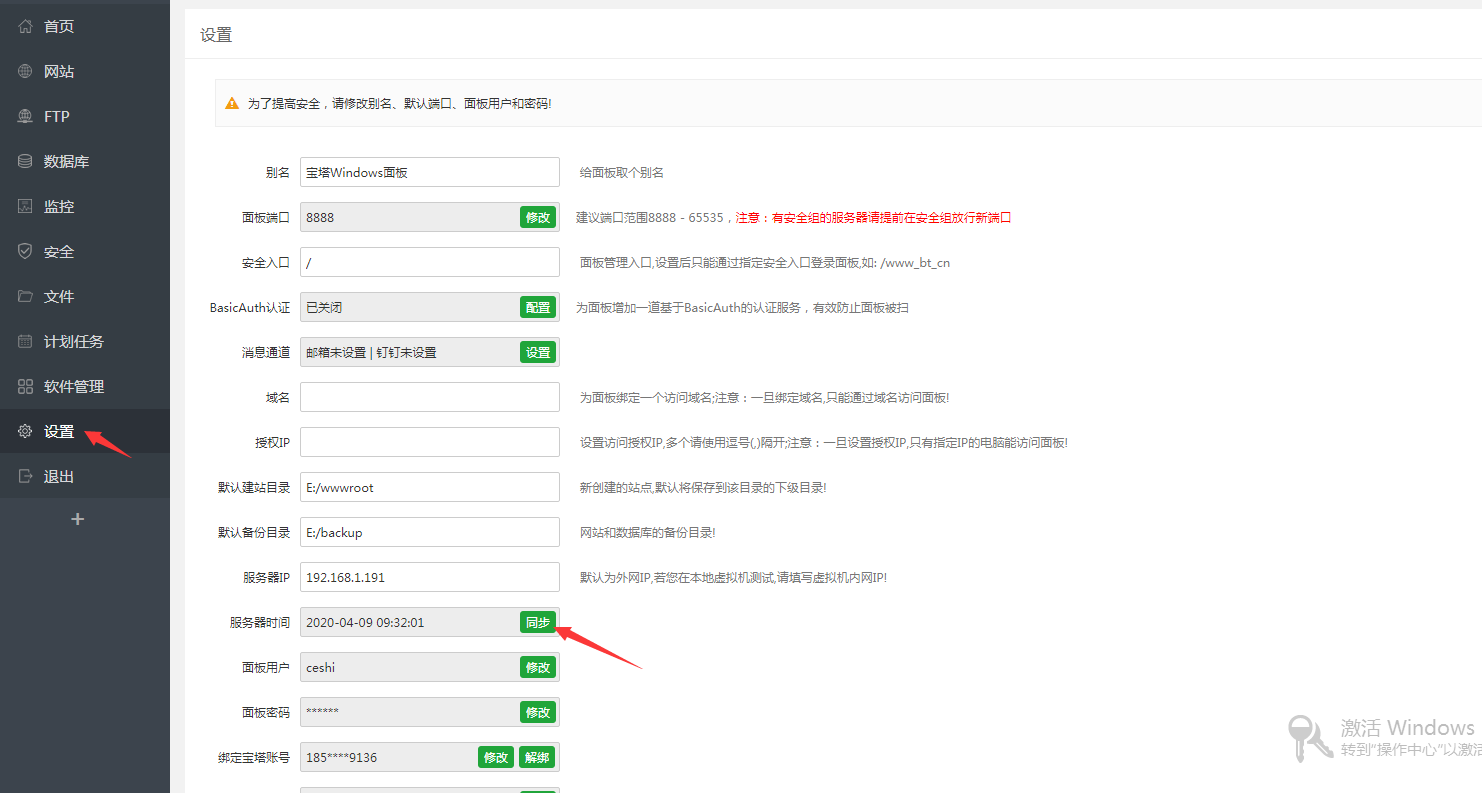Screen dimensions: 1482x793
Task: Click the FTP icon in sidebar
Action: pyautogui.click(x=26, y=116)
